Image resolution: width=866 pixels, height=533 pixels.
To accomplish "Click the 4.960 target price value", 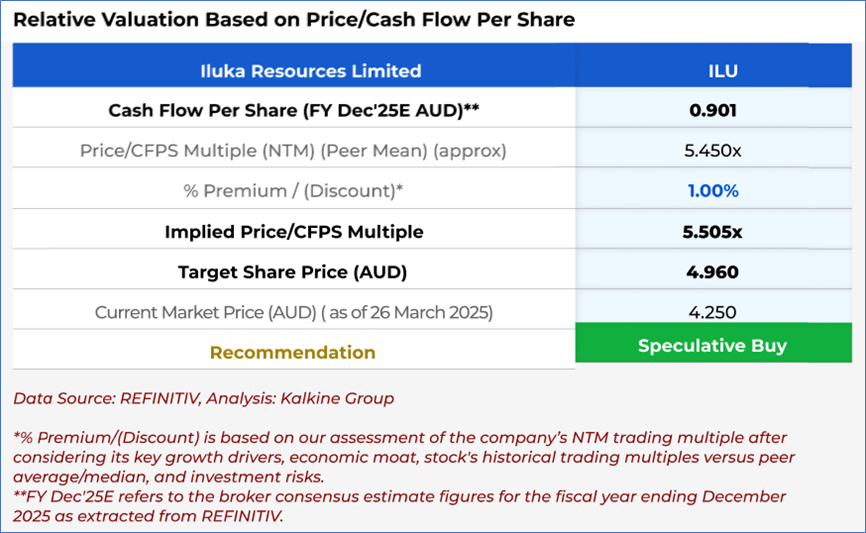I will [712, 272].
